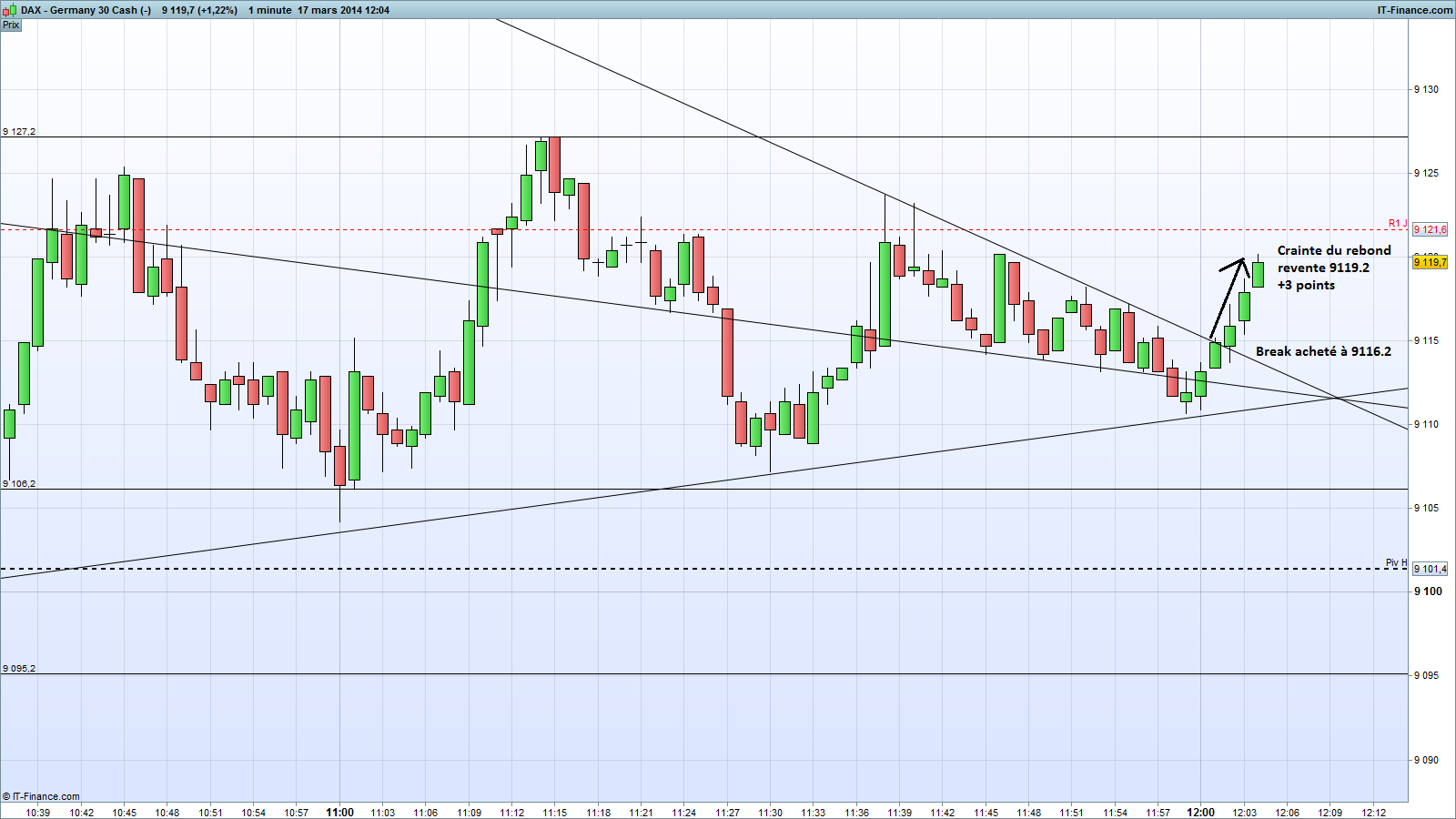Click the 9 095,2 horizontal line label
Viewport: 1456px width, 819px height.
click(19, 669)
